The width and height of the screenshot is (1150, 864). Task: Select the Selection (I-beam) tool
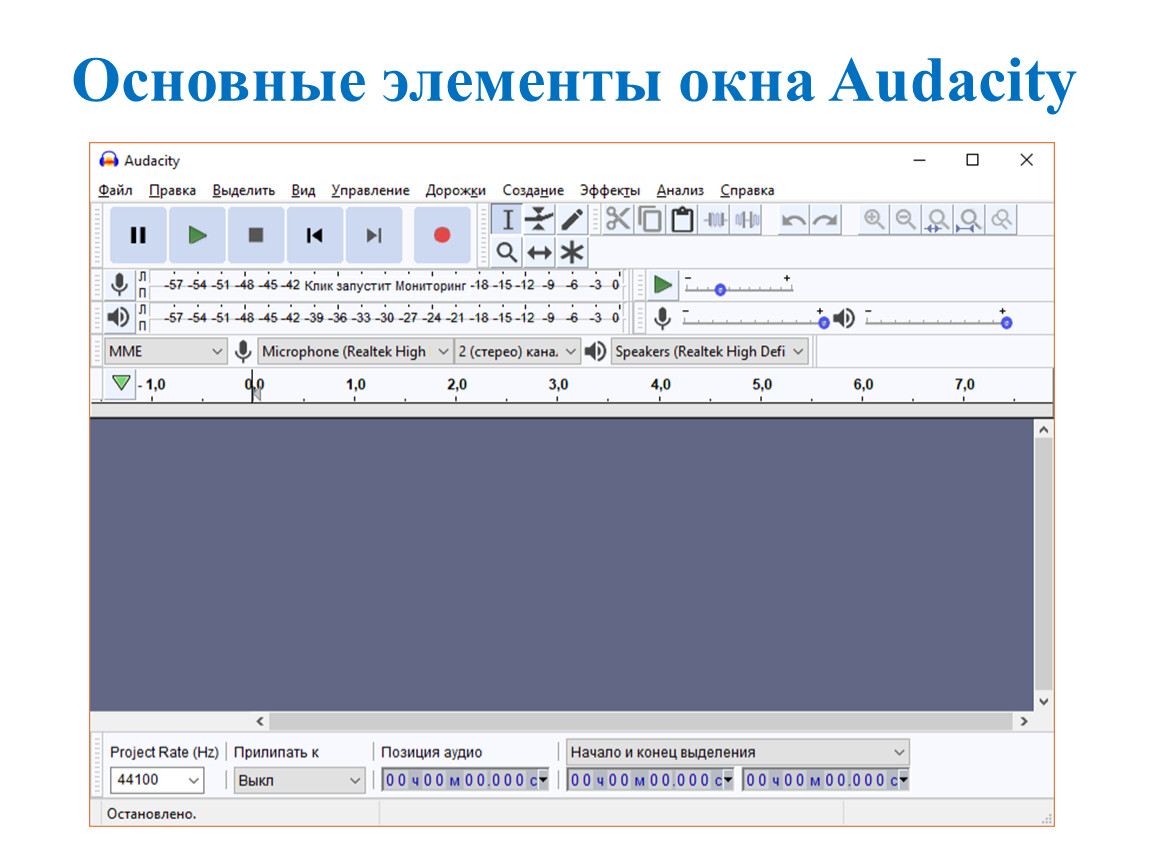[x=507, y=219]
